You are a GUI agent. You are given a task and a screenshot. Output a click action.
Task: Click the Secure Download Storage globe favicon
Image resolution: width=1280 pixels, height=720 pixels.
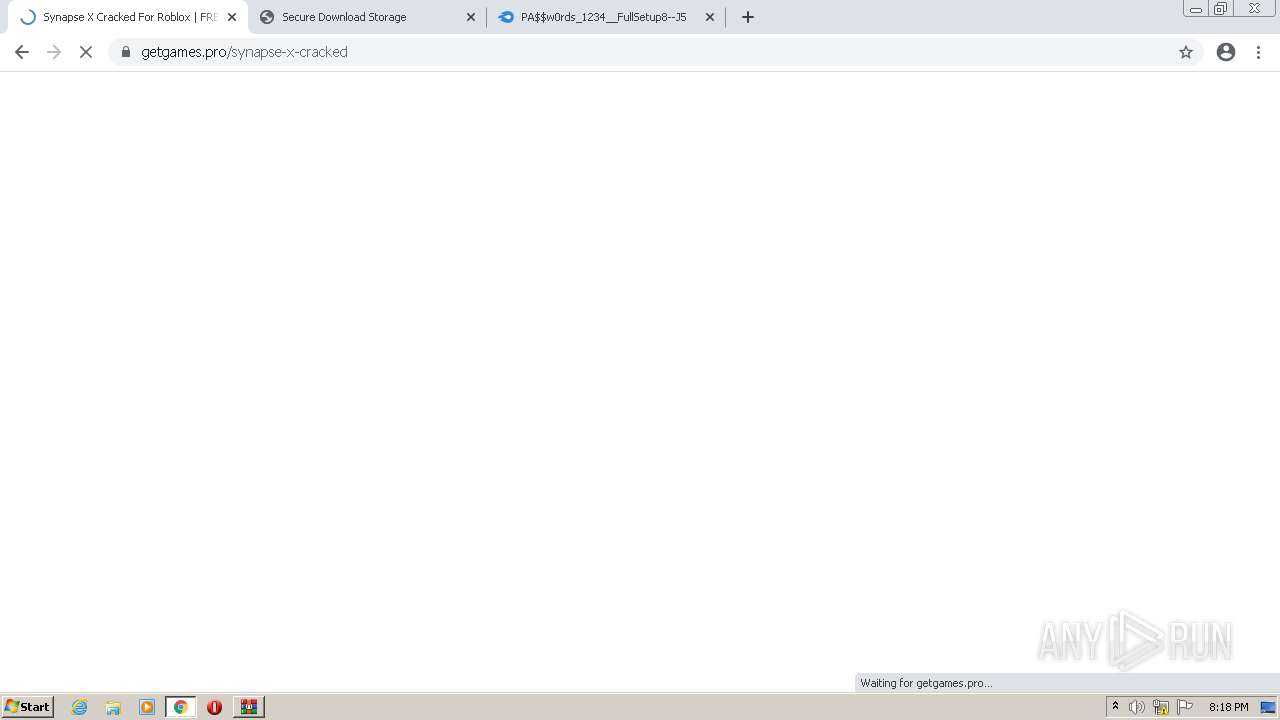point(267,17)
